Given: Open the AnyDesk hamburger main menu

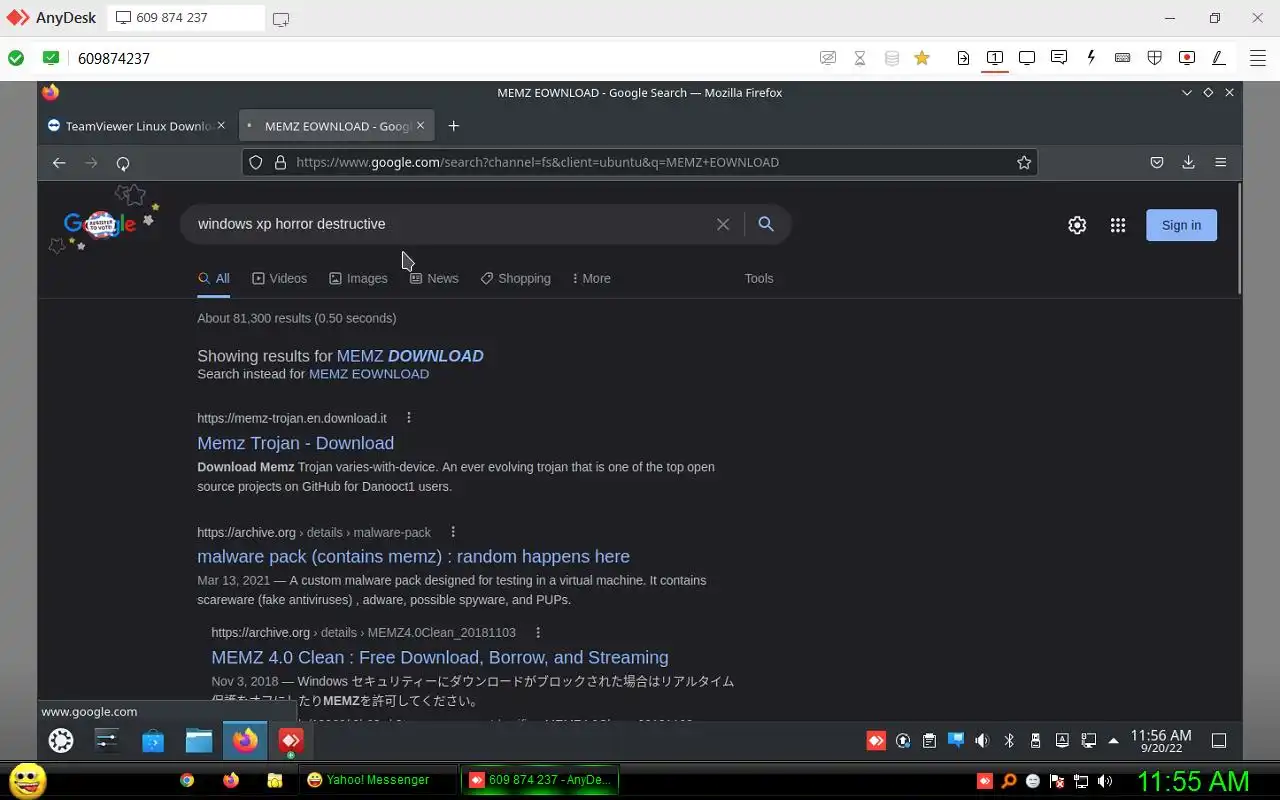Looking at the screenshot, I should click(1258, 58).
